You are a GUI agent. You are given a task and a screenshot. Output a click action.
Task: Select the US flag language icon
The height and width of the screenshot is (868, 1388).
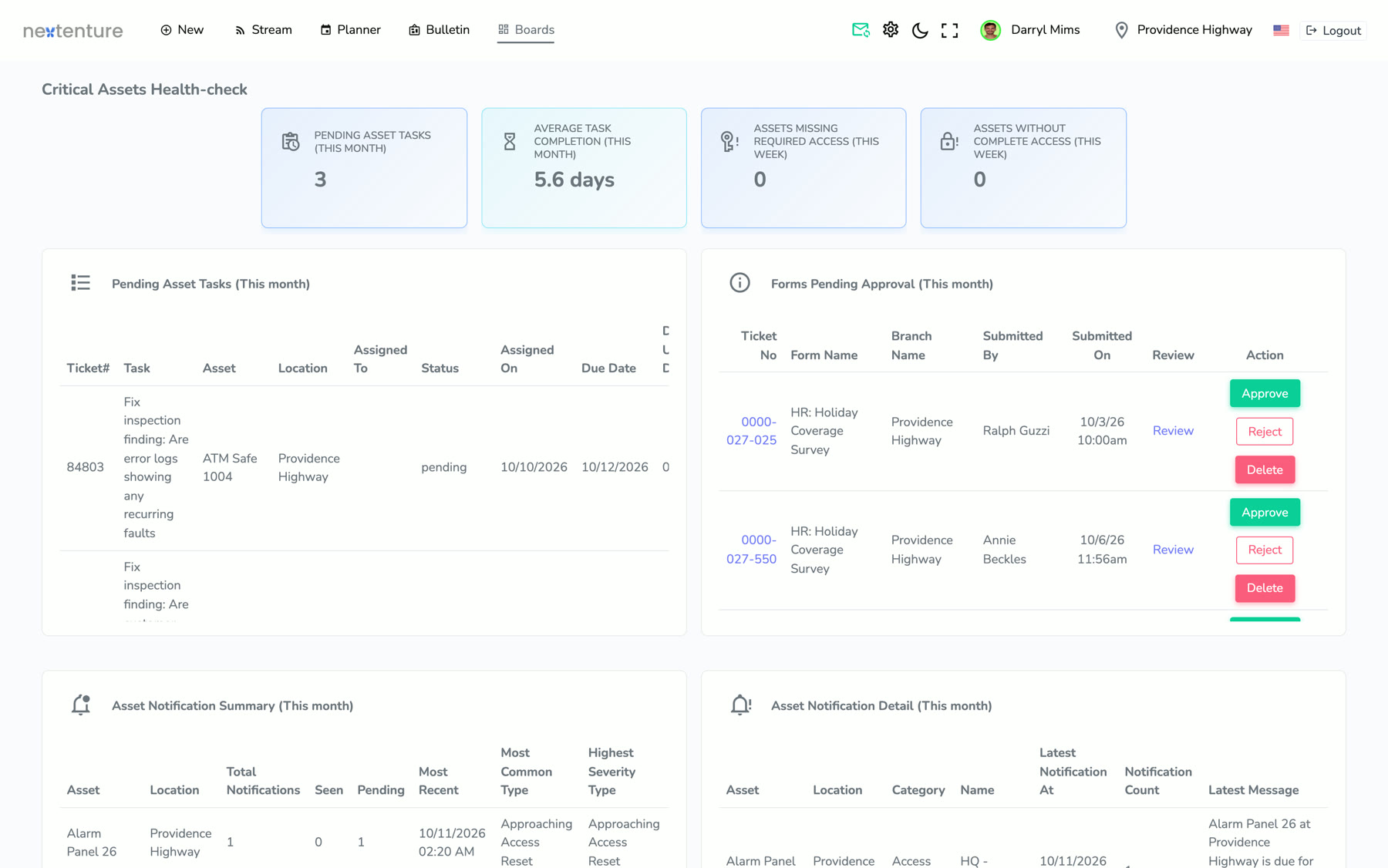(x=1281, y=30)
